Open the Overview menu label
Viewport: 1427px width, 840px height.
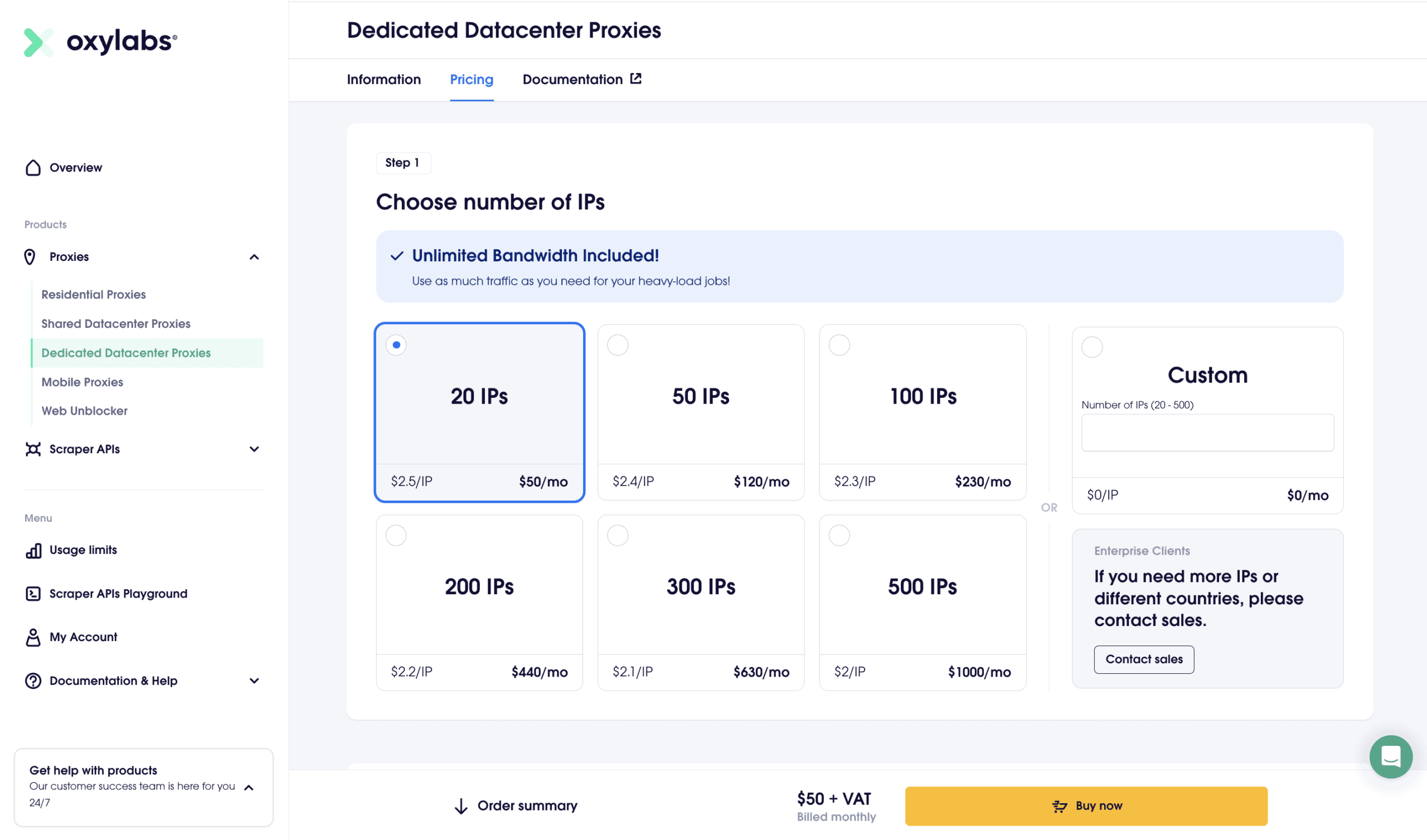[x=76, y=168]
